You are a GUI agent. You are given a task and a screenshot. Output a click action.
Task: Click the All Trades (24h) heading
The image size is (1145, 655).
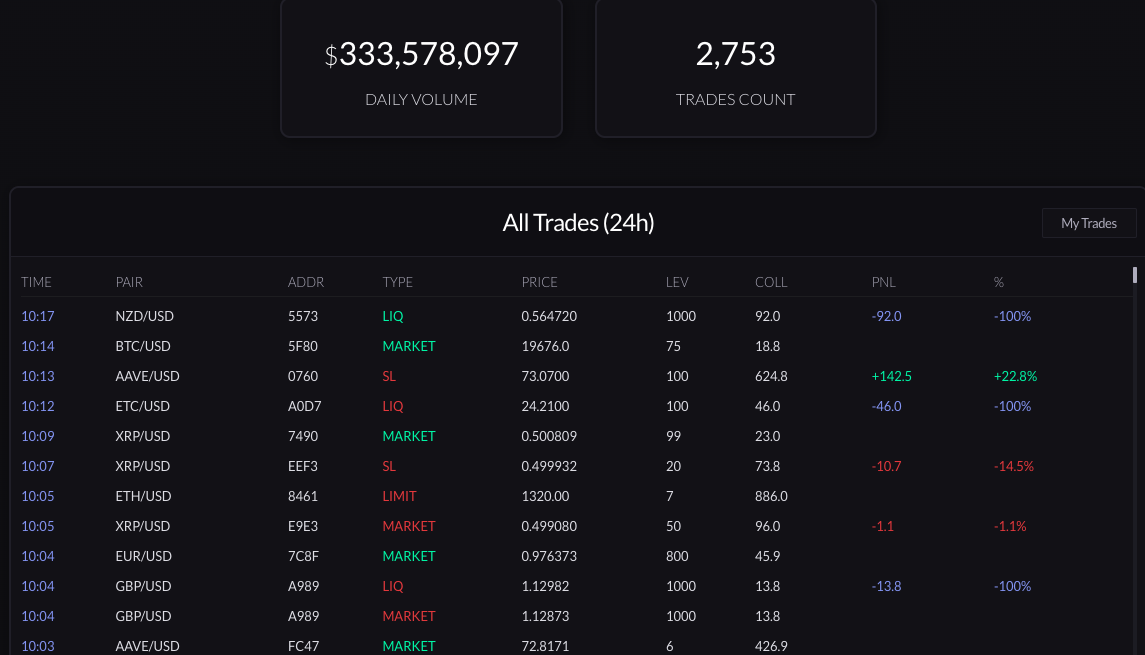578,223
